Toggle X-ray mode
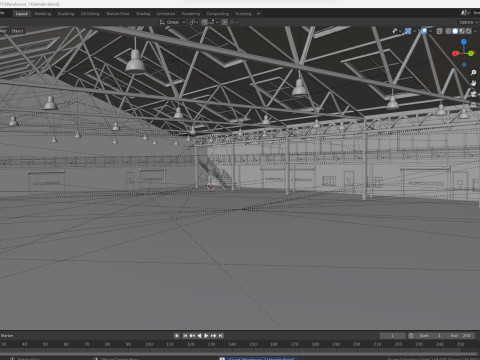 440,31
